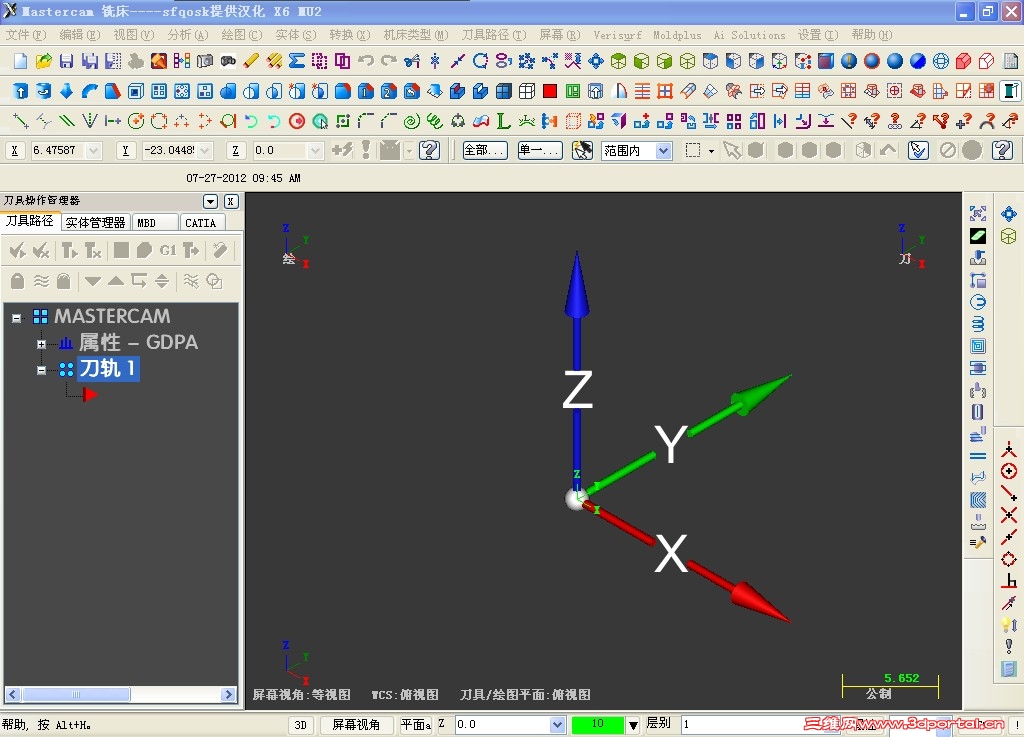Open the selection window shape dropdown arrow
The height and width of the screenshot is (737, 1024).
(711, 151)
